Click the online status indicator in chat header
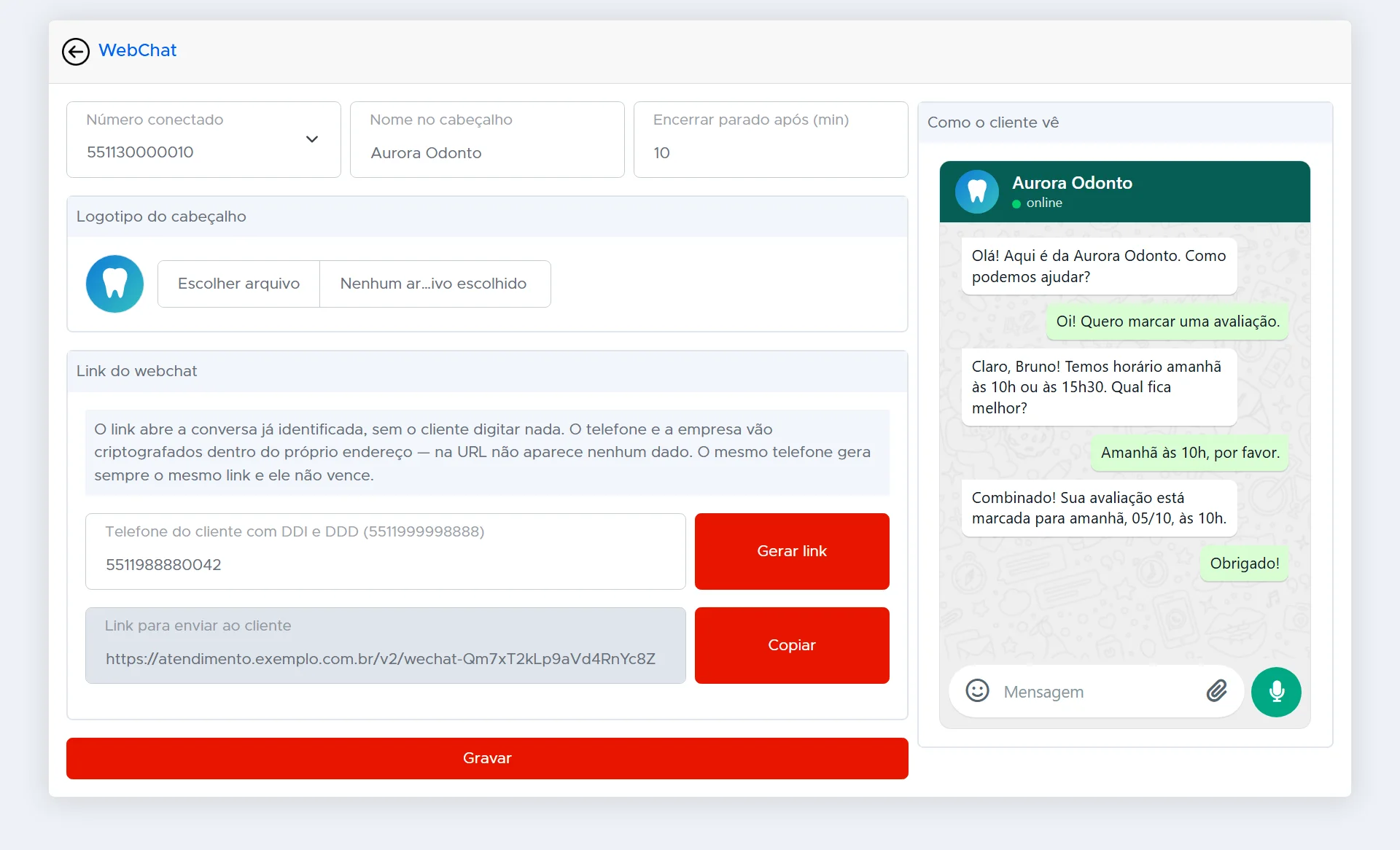The width and height of the screenshot is (1400, 850). 1037,203
